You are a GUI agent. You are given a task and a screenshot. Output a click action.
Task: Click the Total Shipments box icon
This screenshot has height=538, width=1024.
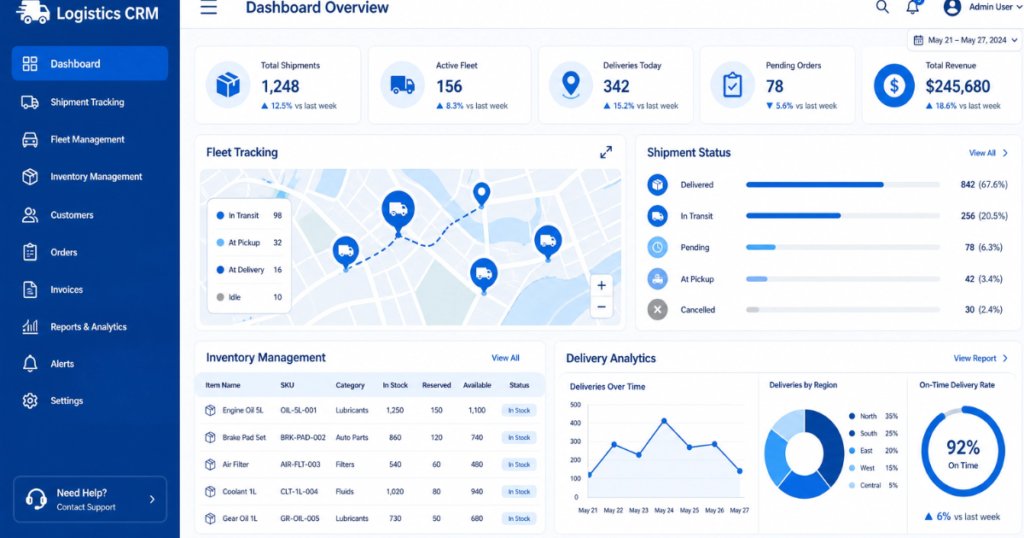pos(228,85)
